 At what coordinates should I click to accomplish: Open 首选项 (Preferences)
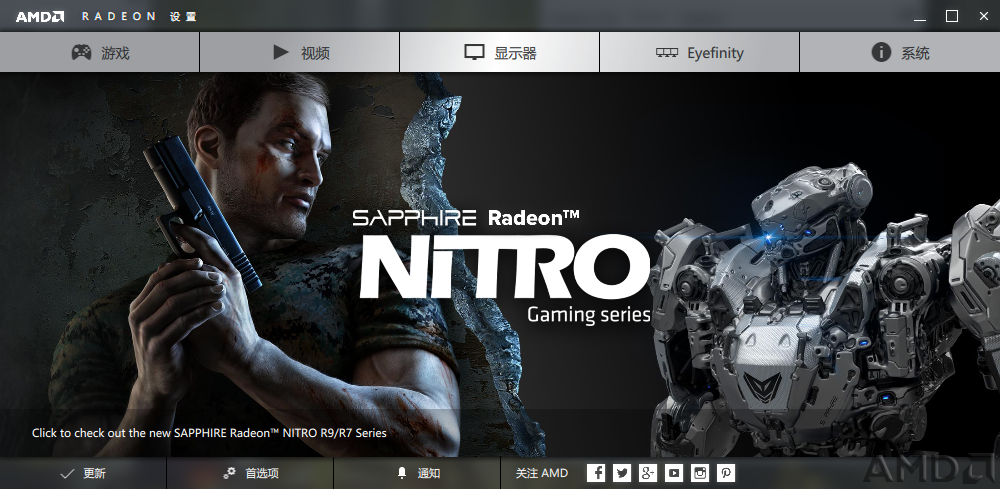point(250,473)
